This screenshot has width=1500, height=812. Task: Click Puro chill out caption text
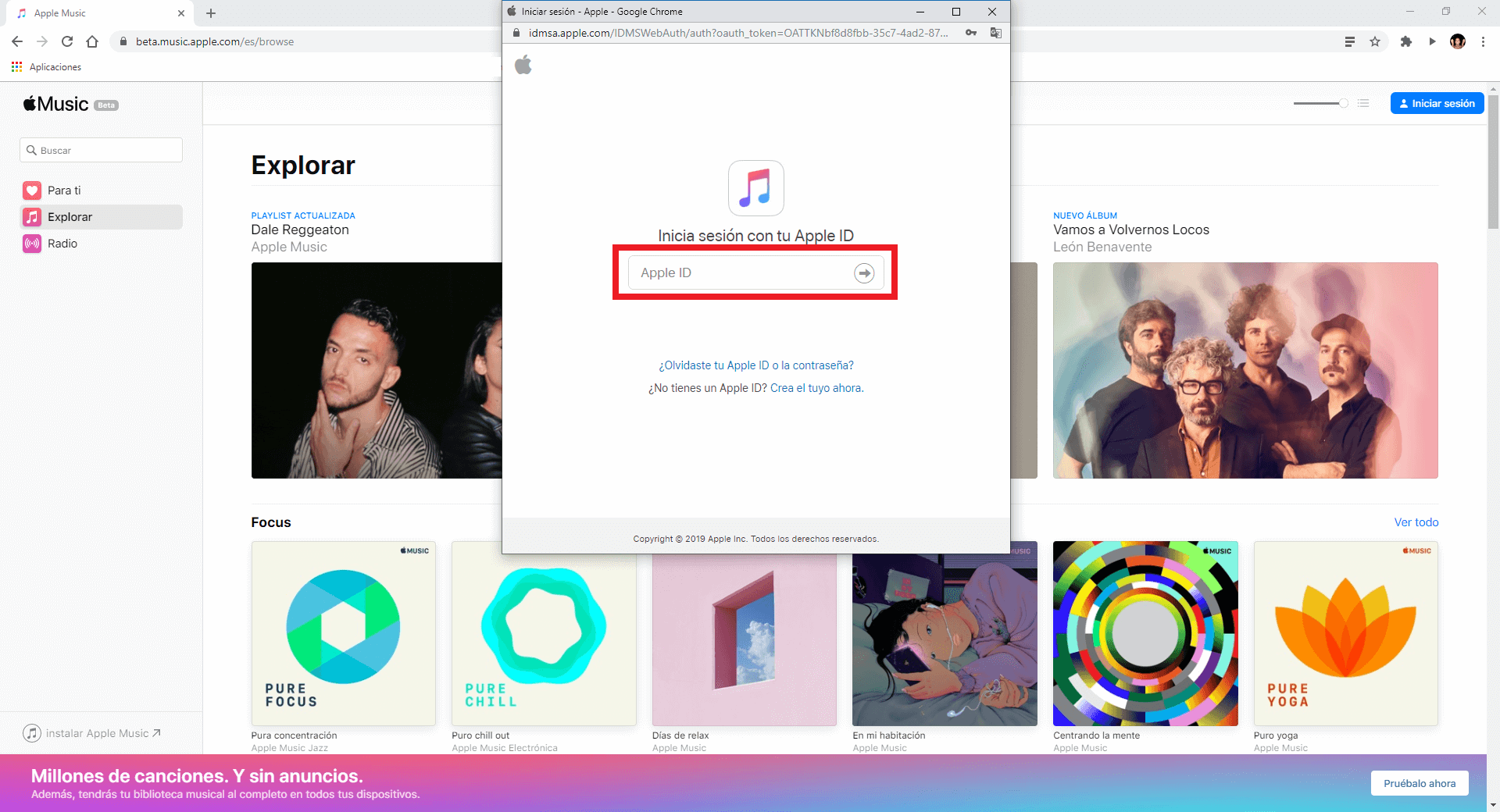[x=480, y=735]
